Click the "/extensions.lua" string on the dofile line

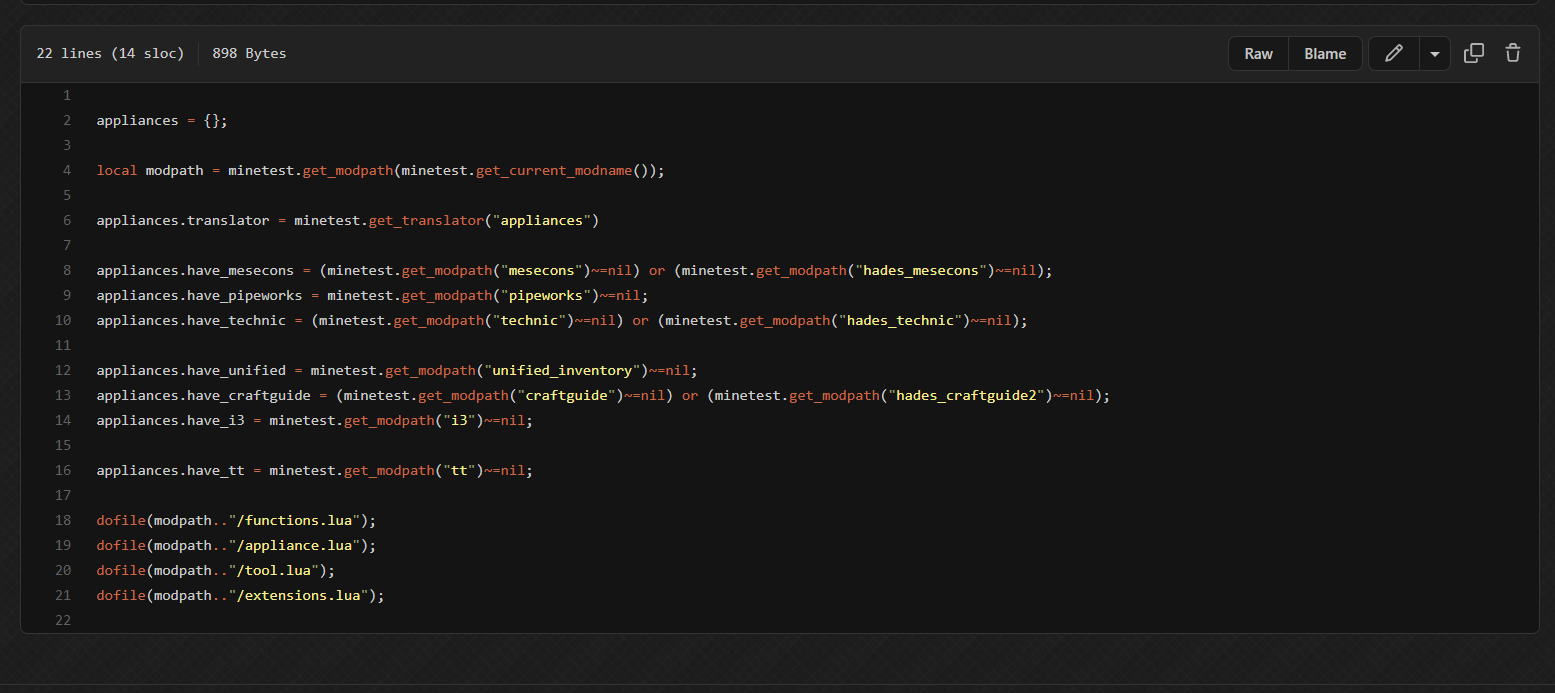tap(299, 595)
